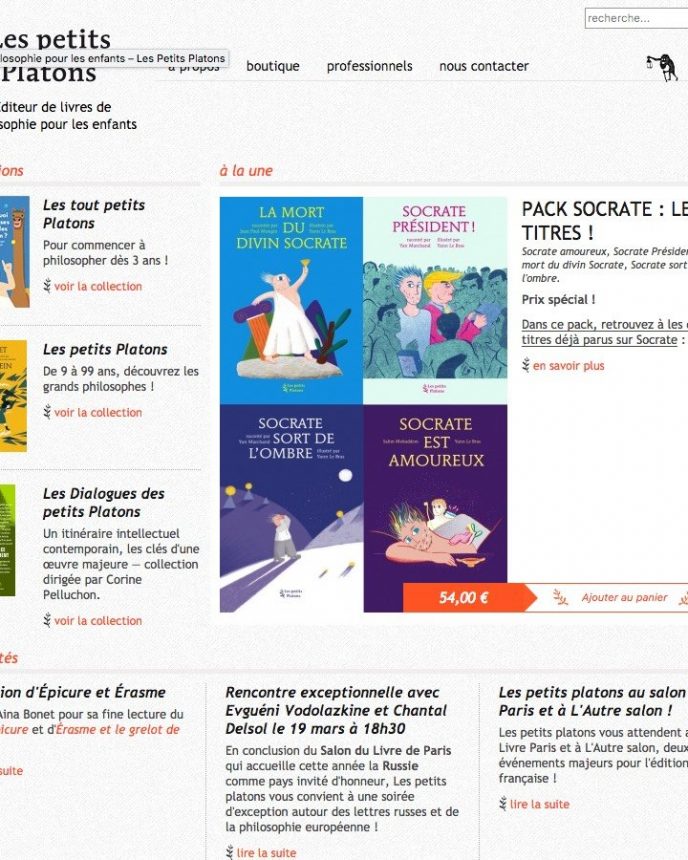Click leaf icon beside Les tout petits link

47,286
